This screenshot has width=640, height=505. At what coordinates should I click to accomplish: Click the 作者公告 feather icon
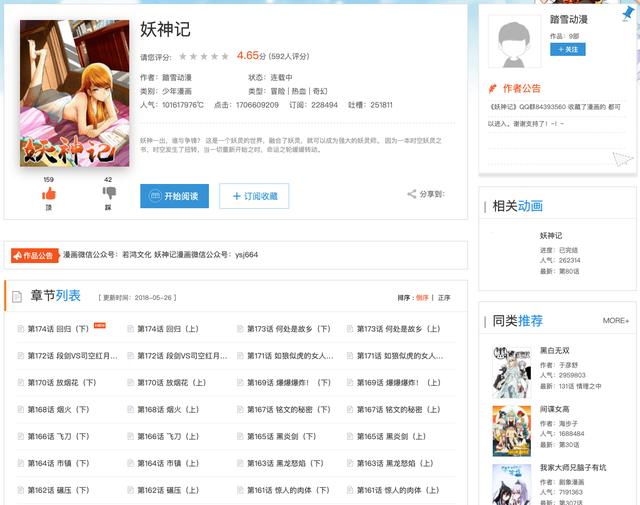click(x=493, y=88)
